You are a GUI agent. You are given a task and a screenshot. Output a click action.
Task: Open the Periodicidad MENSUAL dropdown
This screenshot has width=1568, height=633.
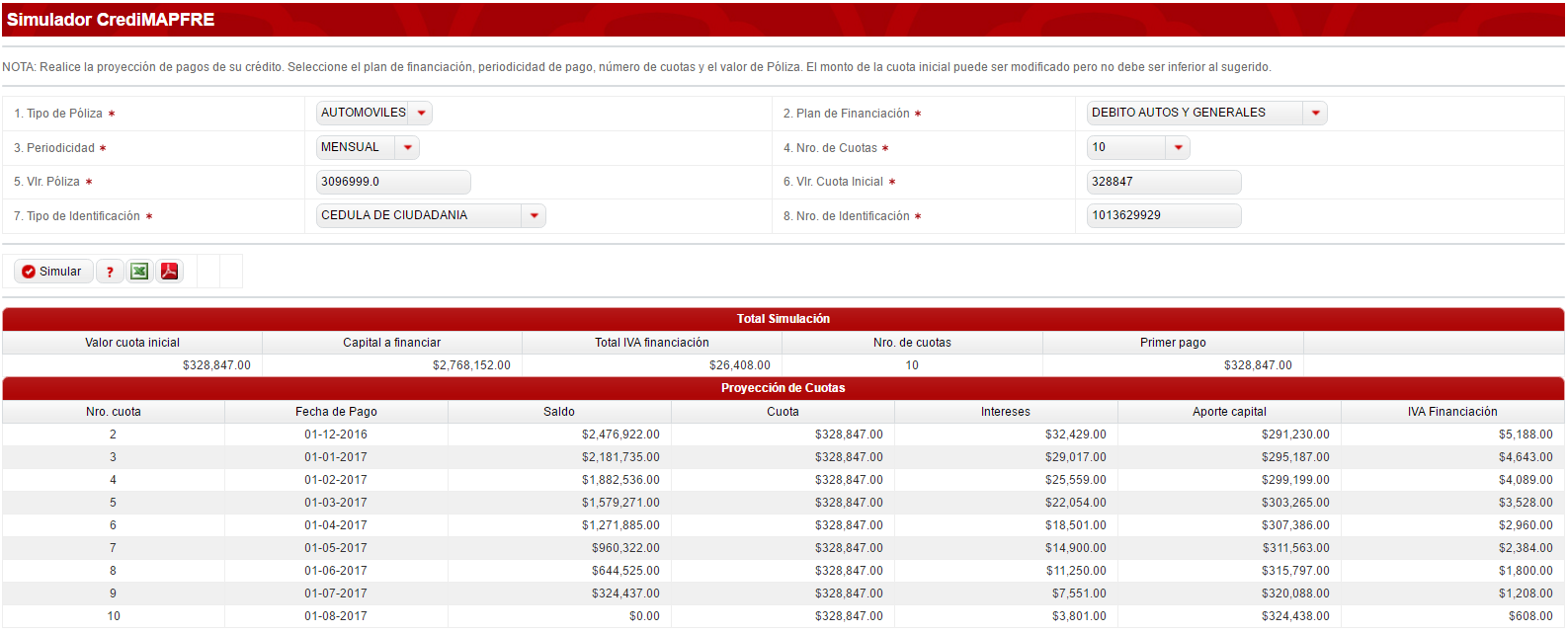pos(368,147)
